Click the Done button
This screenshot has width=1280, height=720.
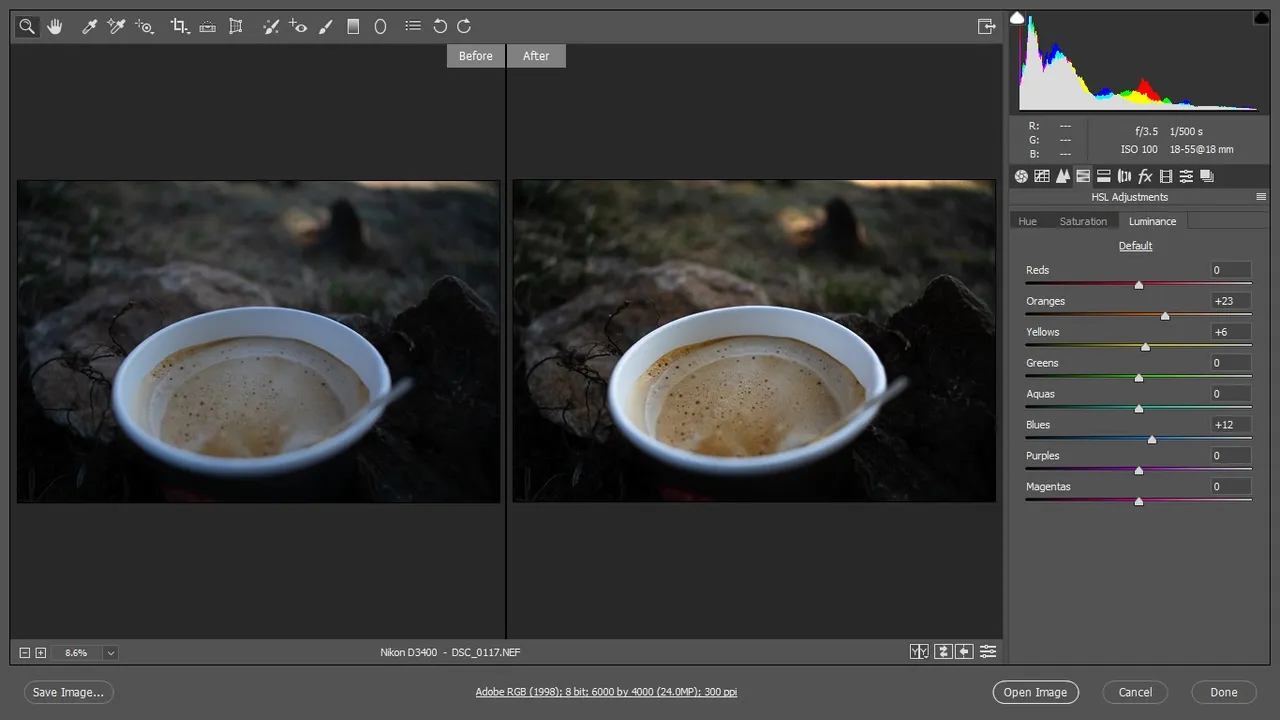(x=1224, y=692)
